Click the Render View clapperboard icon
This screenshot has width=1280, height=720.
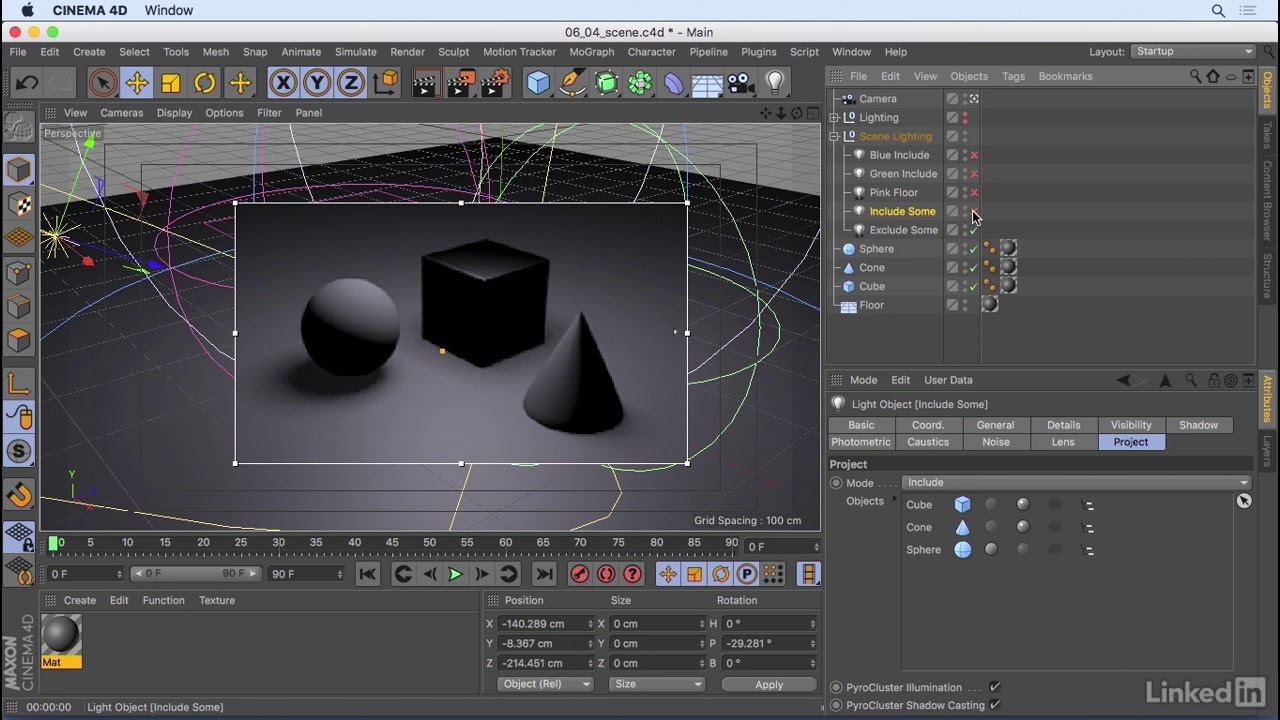tap(425, 83)
